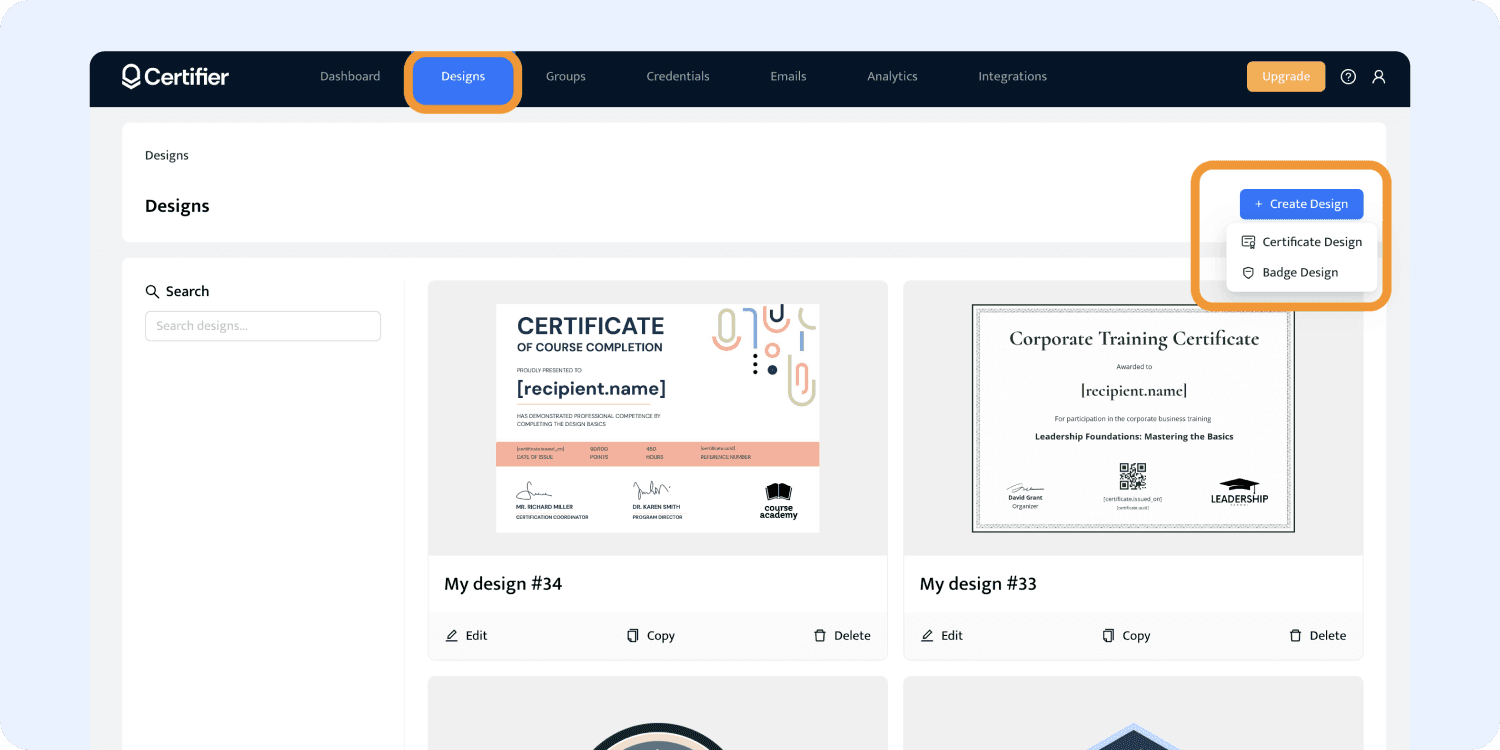1500x750 pixels.
Task: Switch to the Dashboard tab
Action: (x=350, y=77)
